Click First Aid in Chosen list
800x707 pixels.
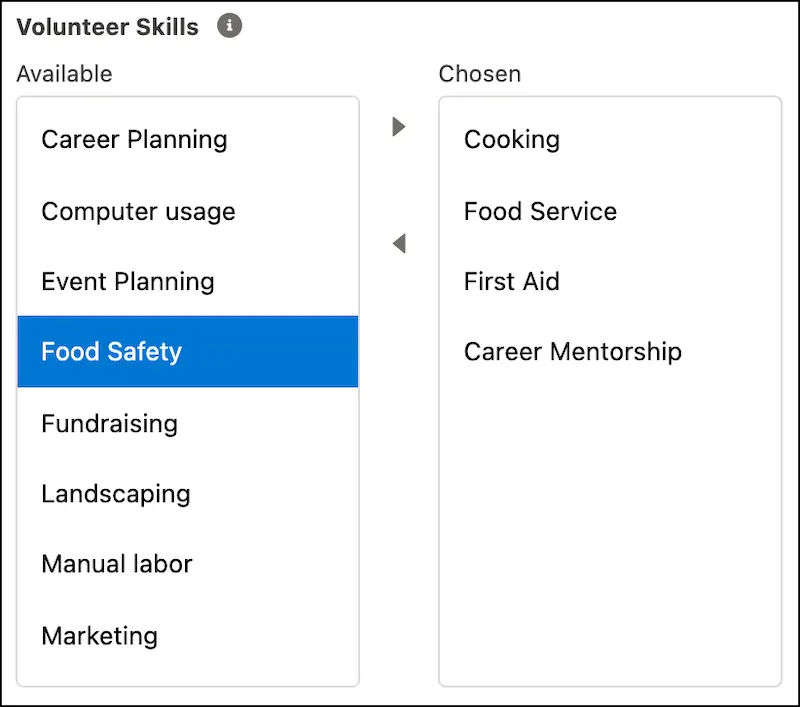[x=610, y=281]
